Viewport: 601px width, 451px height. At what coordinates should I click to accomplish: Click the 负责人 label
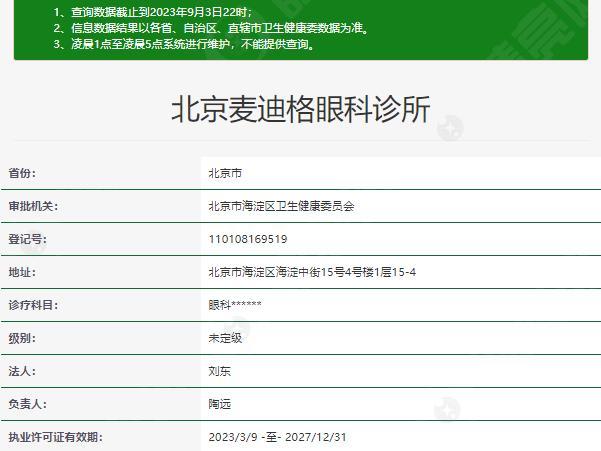(28, 404)
